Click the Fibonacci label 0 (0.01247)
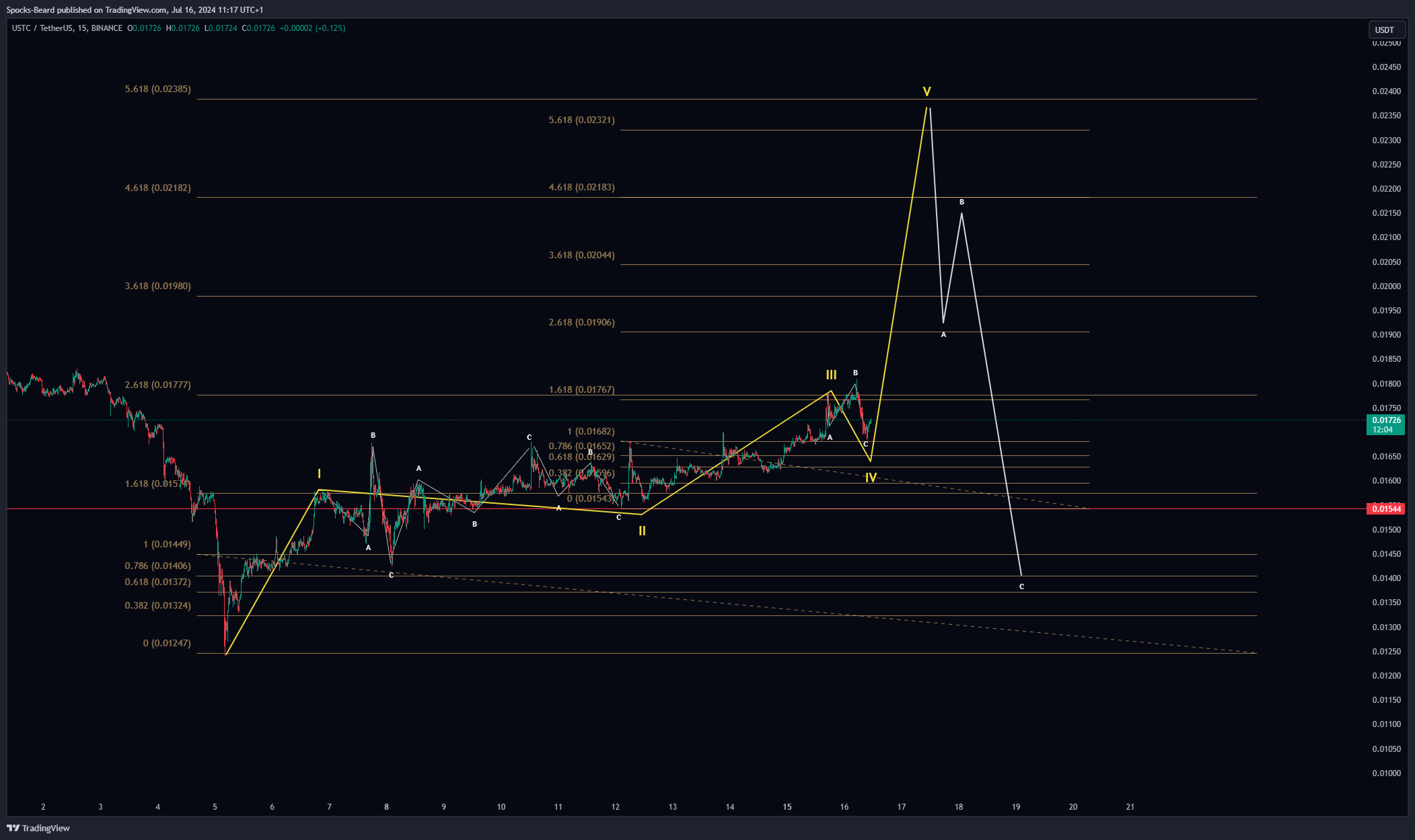The height and width of the screenshot is (840, 1415). point(167,644)
